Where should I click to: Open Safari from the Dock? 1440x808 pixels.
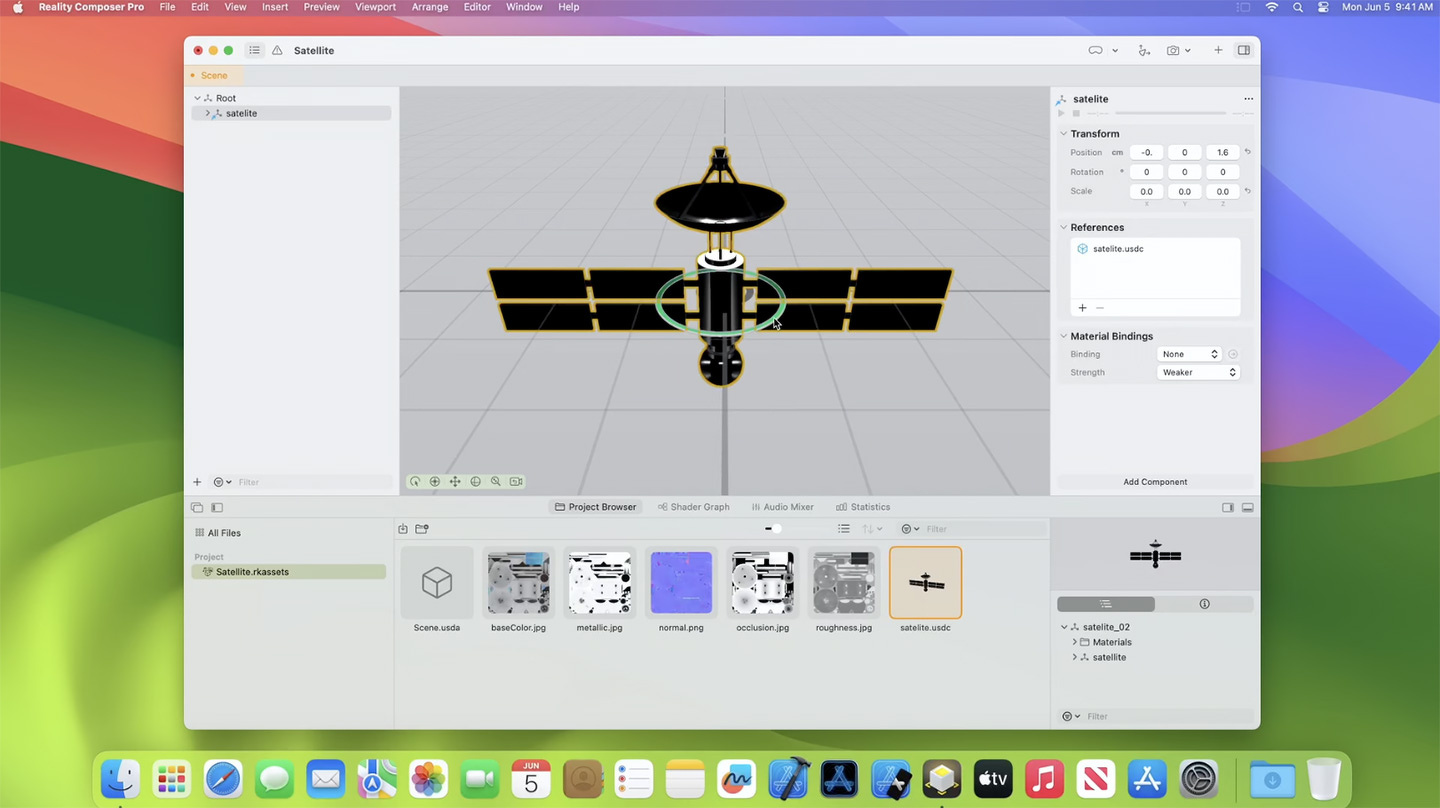click(x=223, y=778)
